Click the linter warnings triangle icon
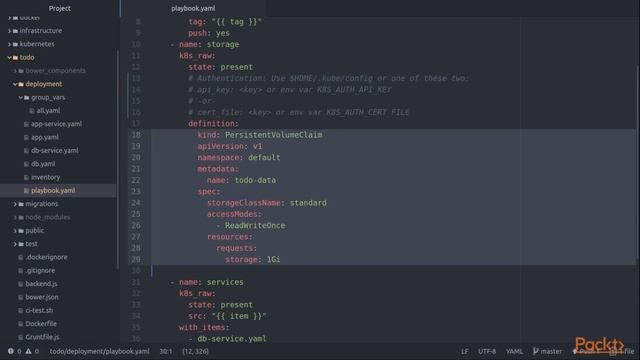This screenshot has width=640, height=360. point(28,351)
